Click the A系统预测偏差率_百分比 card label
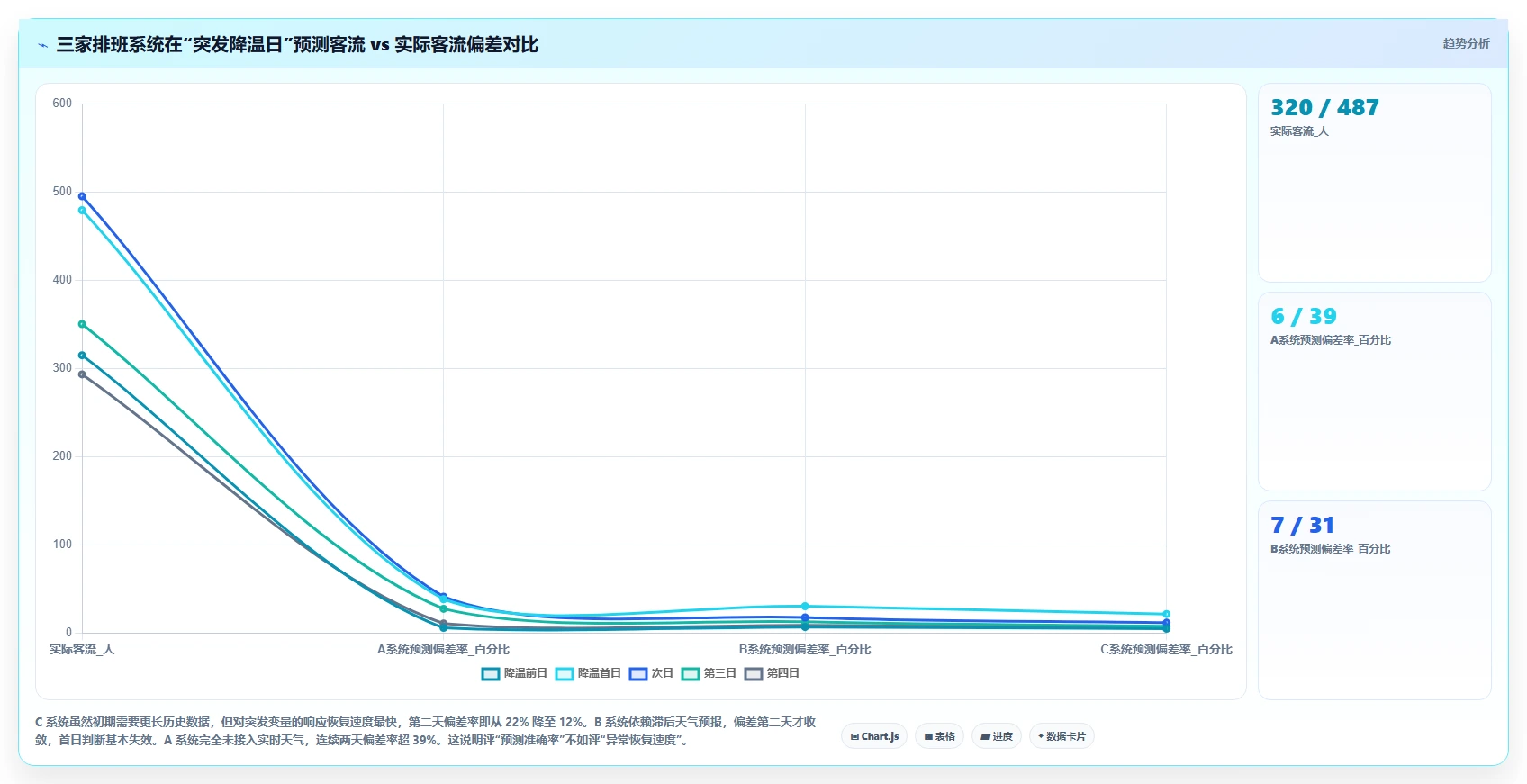The image size is (1527, 784). point(1331,340)
